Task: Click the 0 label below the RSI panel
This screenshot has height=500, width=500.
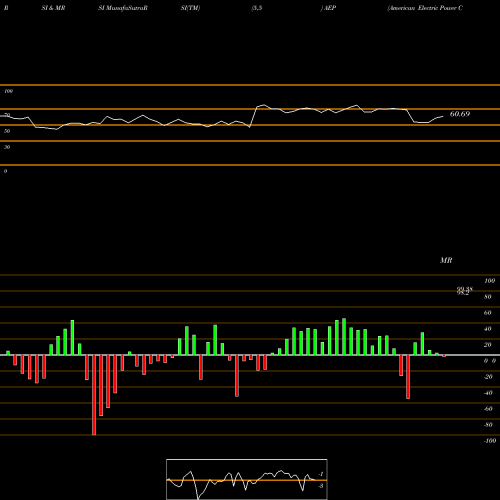Action: pos(5,171)
